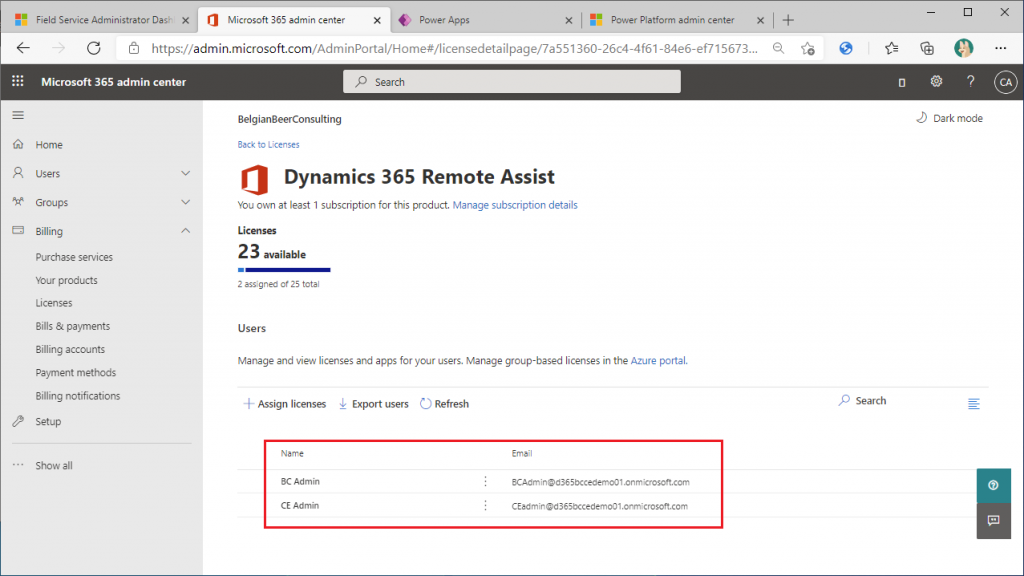Click the Back to Licenses link
The width and height of the screenshot is (1024, 576).
tap(268, 144)
